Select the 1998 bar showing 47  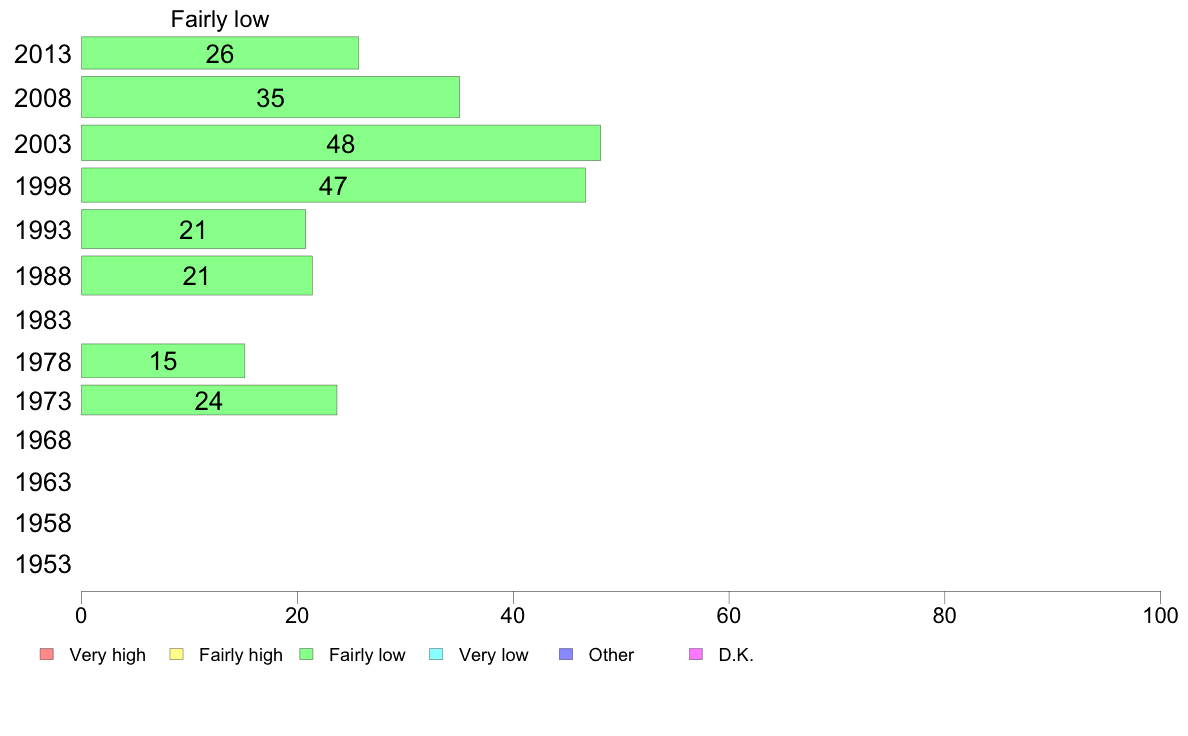coord(333,186)
